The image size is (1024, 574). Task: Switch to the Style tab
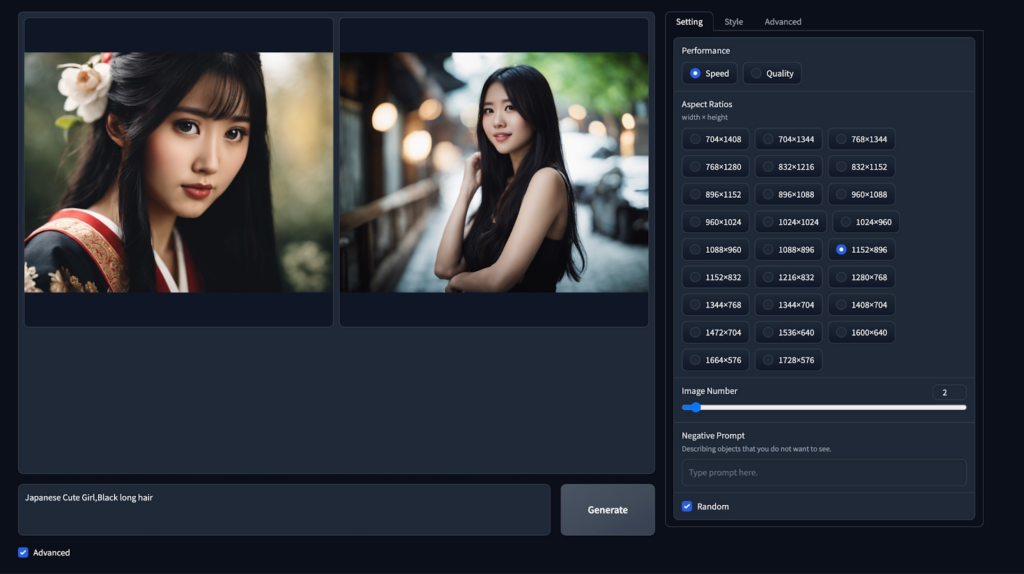point(734,22)
